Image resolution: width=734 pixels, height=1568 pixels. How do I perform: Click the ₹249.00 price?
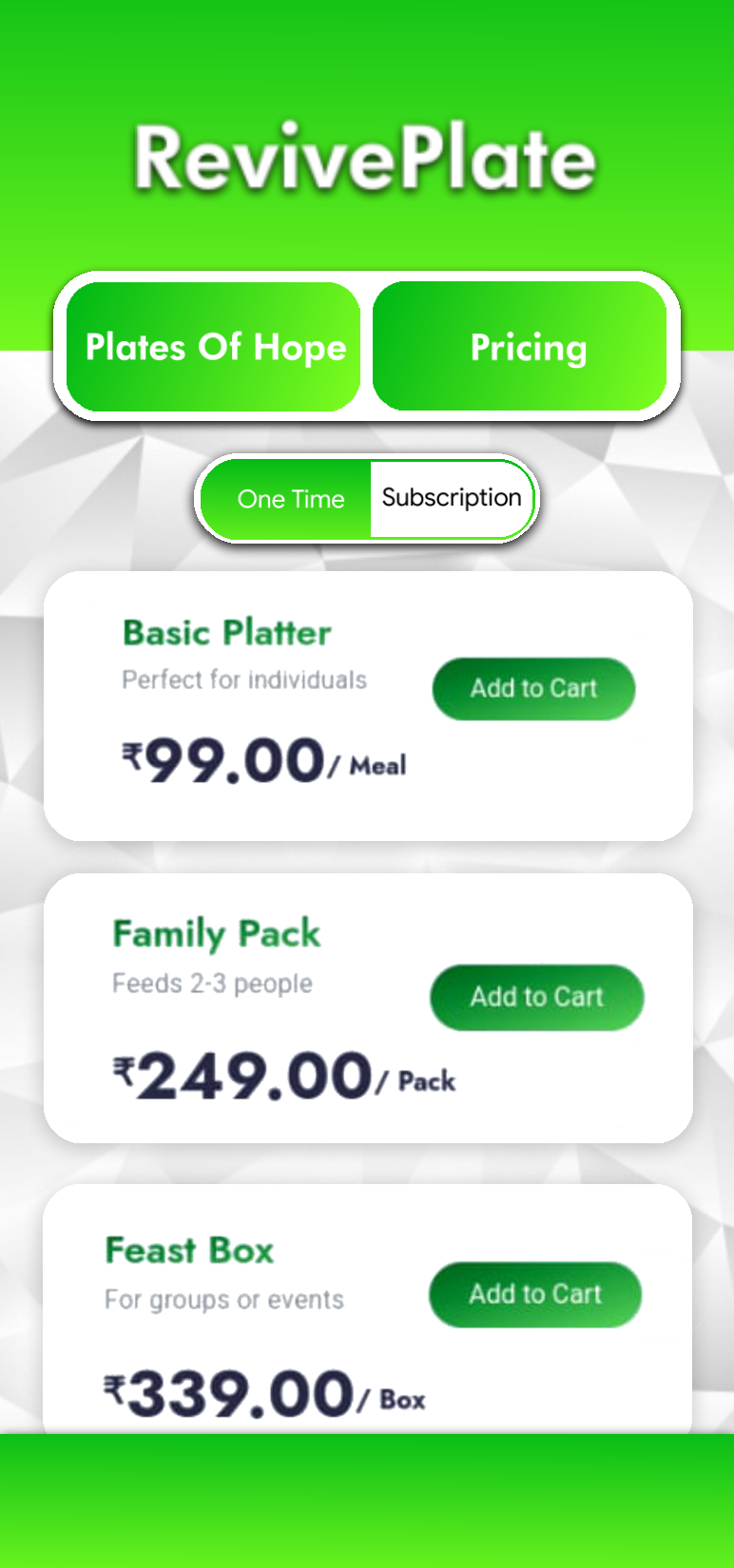pos(242,1076)
